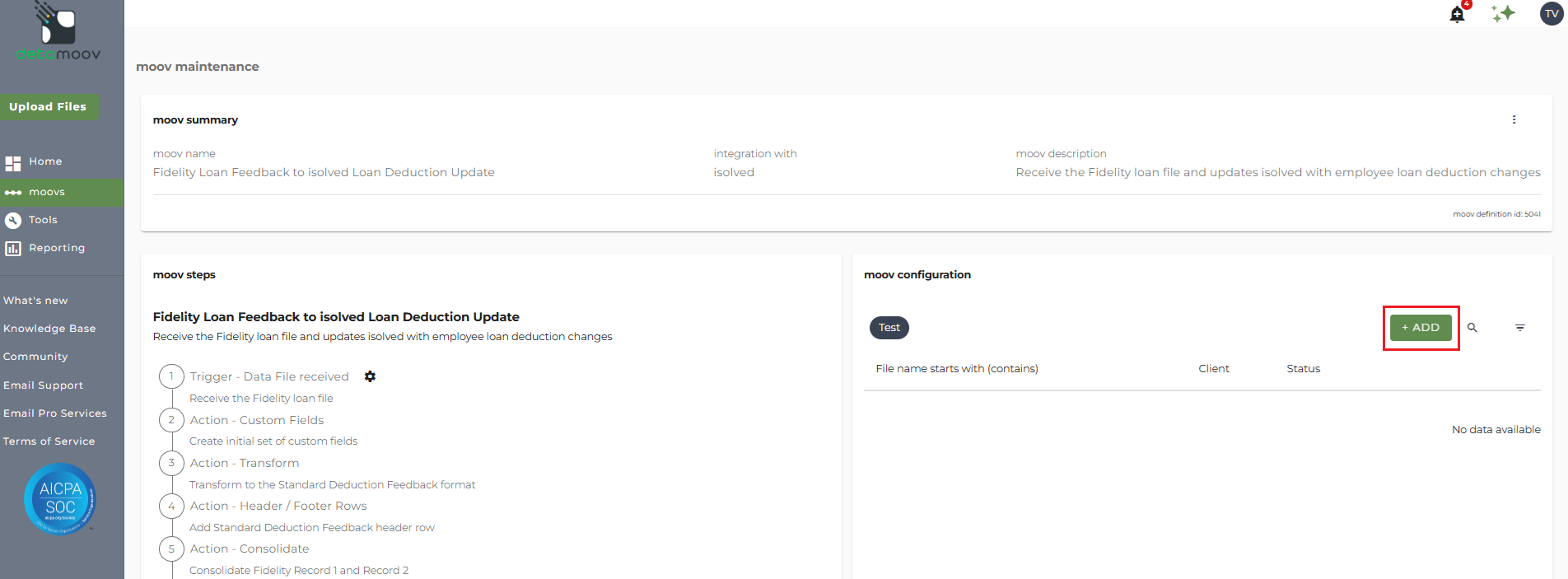Viewport: 1568px width, 579px height.
Task: Click the sparkle AI assistant icon
Action: pyautogui.click(x=1504, y=13)
